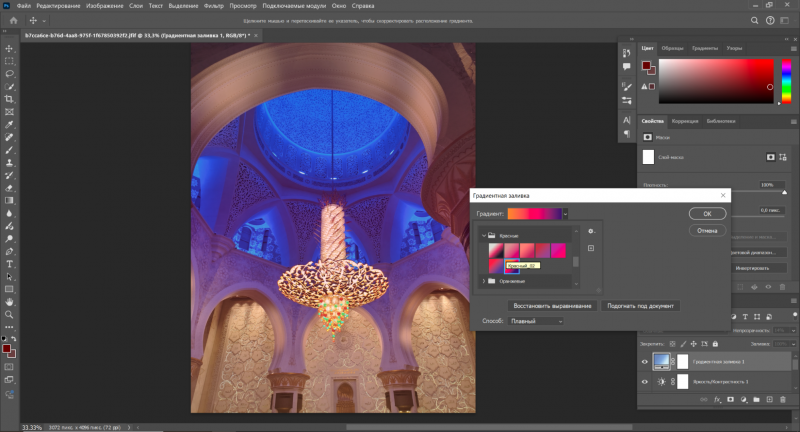This screenshot has height=432, width=800.
Task: Open the Градиент preview dropdown arrow
Action: pos(565,213)
